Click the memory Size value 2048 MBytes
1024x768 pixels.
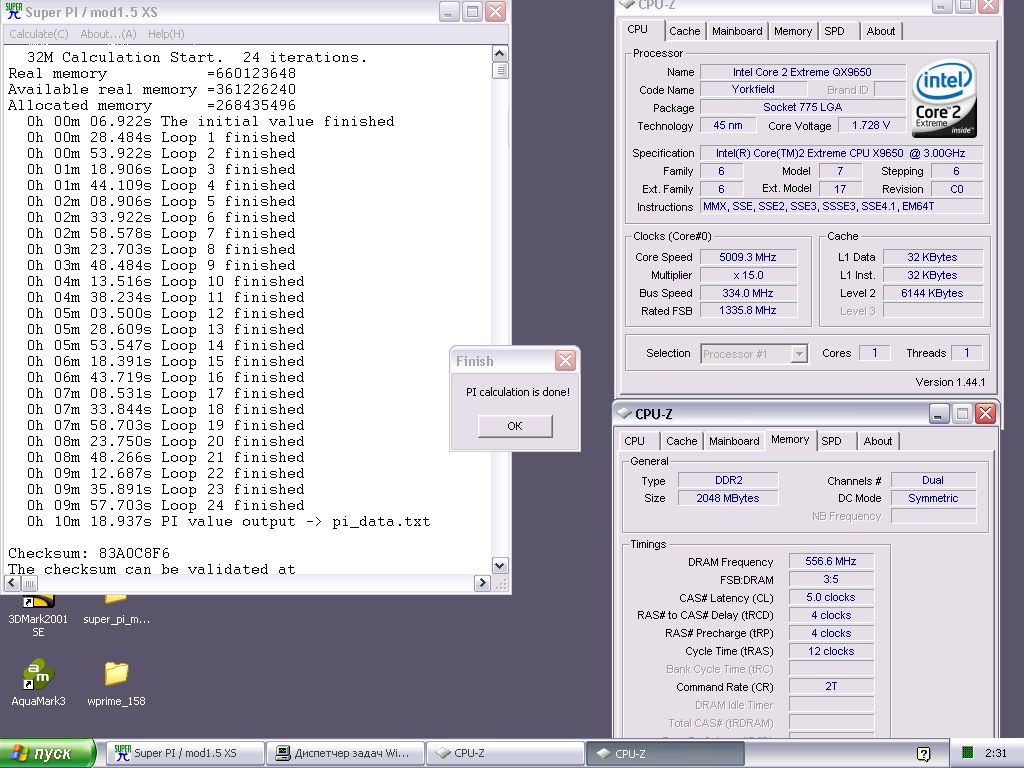pos(728,498)
